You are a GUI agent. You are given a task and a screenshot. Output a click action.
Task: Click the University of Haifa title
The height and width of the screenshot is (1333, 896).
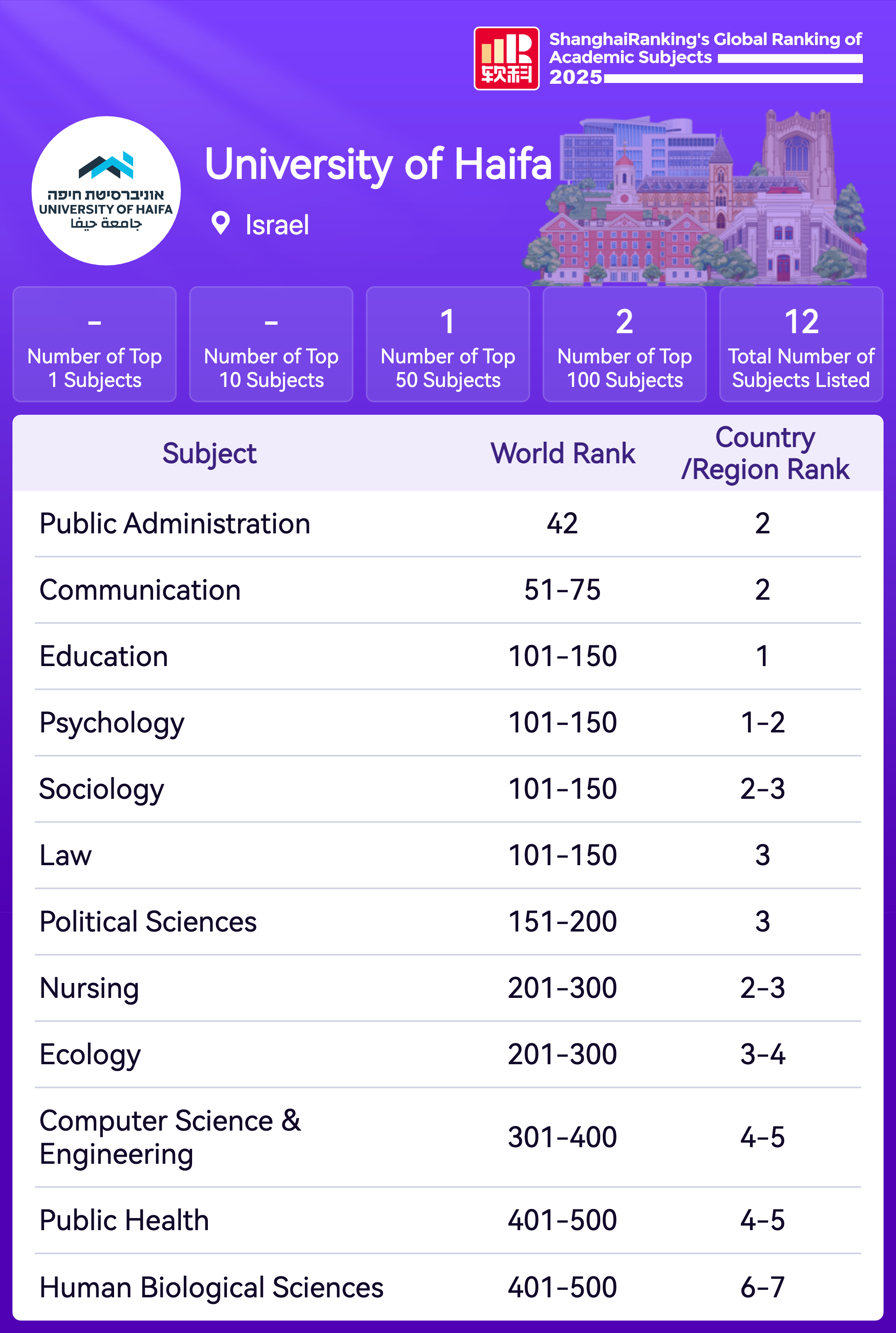click(378, 164)
